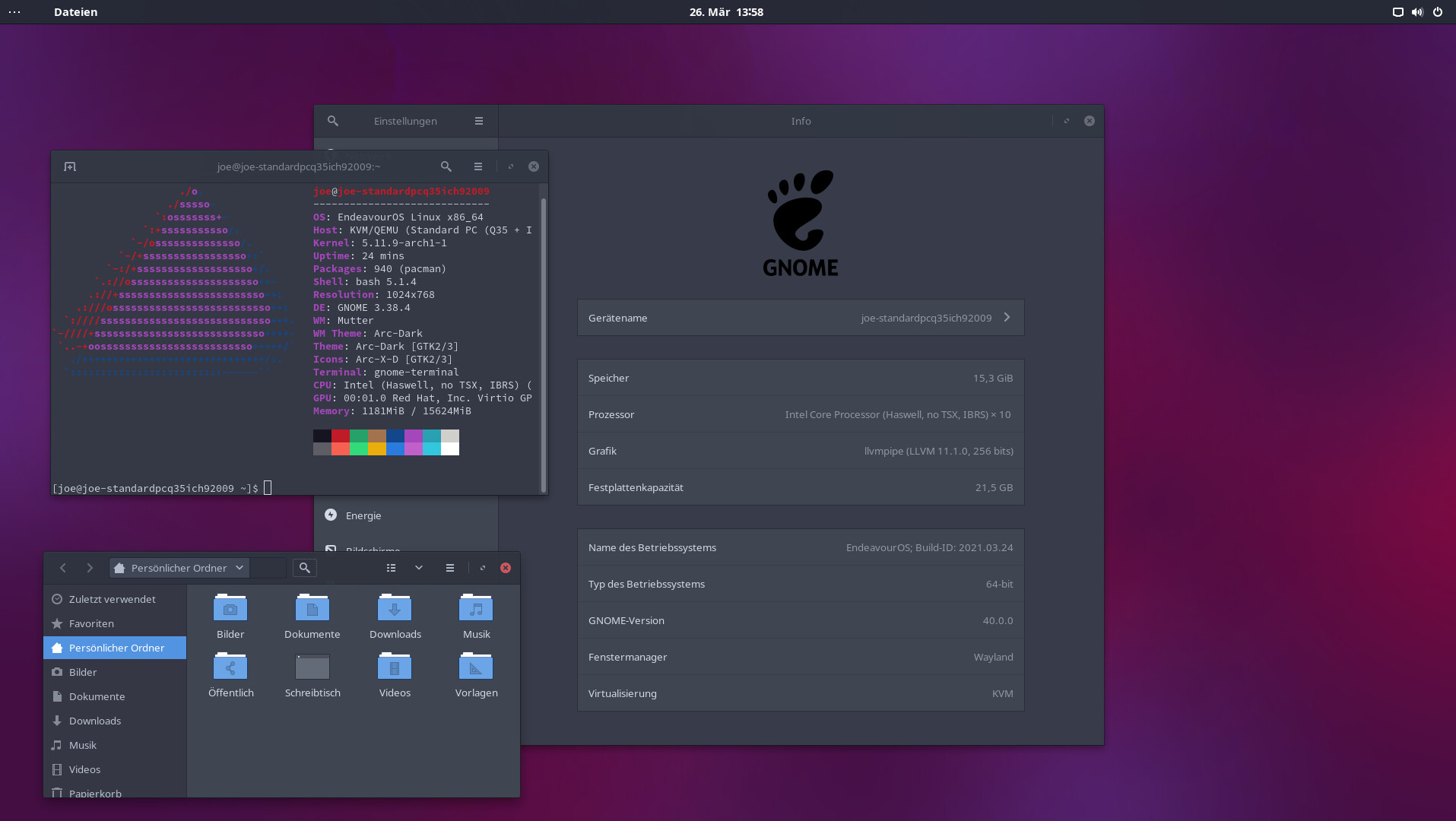The height and width of the screenshot is (821, 1456).
Task: Click the search icon in Einstellungen window
Action: [x=333, y=121]
